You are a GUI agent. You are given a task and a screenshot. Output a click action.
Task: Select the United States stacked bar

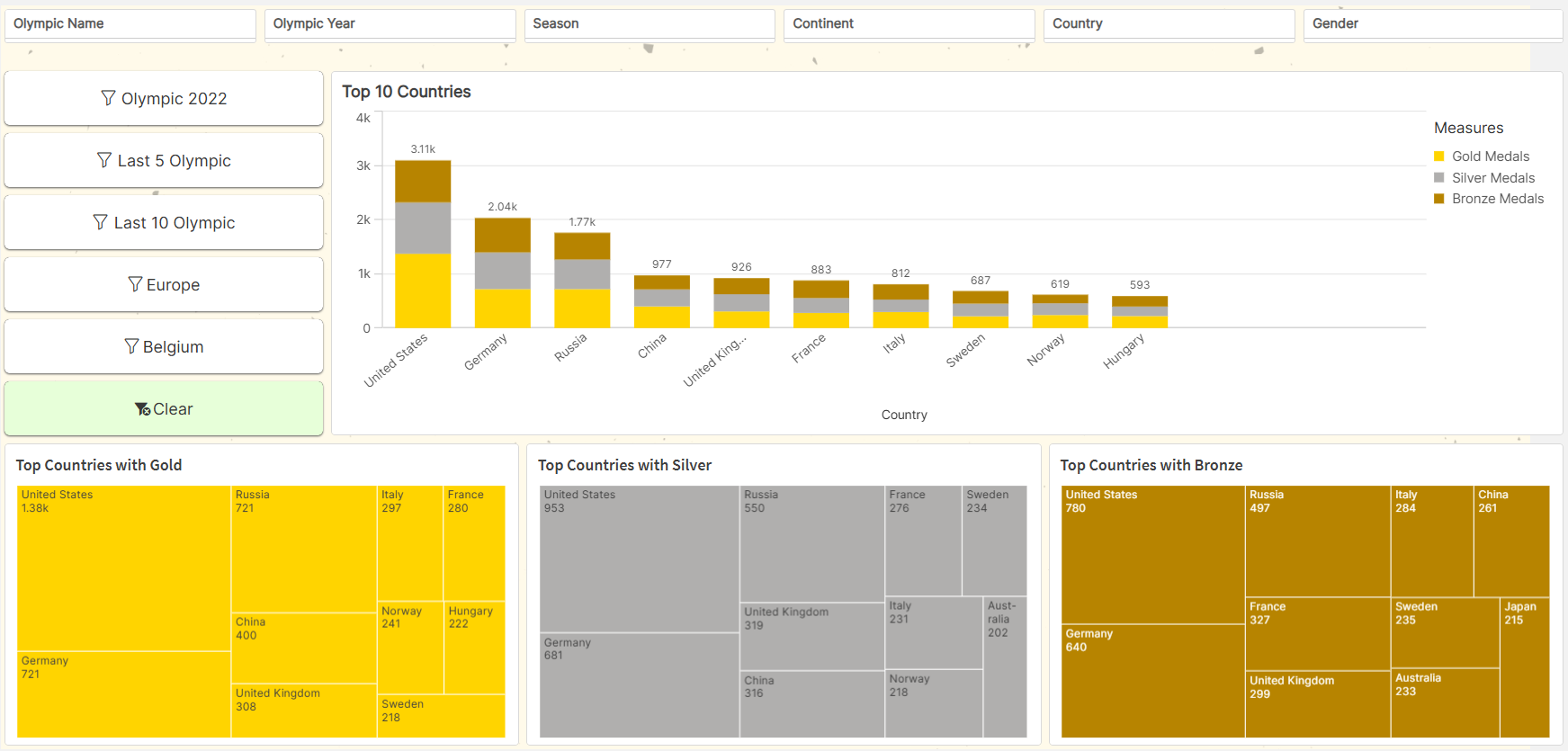point(423,245)
